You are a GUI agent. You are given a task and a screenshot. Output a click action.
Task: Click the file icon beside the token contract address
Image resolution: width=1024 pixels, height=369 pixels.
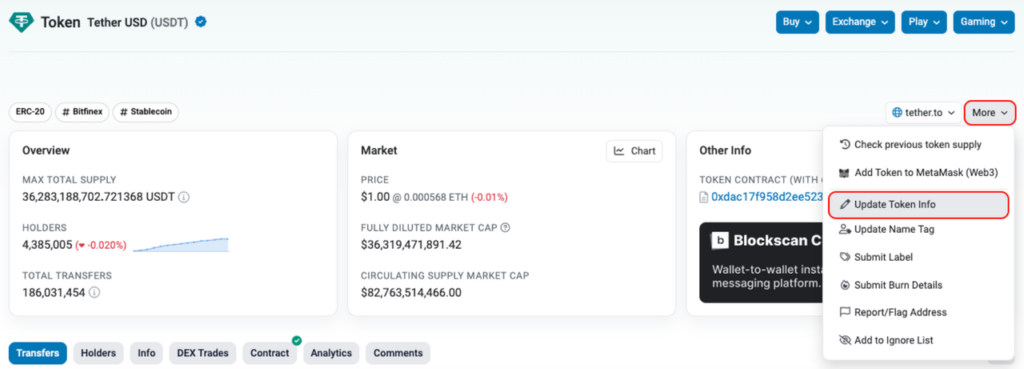(703, 197)
